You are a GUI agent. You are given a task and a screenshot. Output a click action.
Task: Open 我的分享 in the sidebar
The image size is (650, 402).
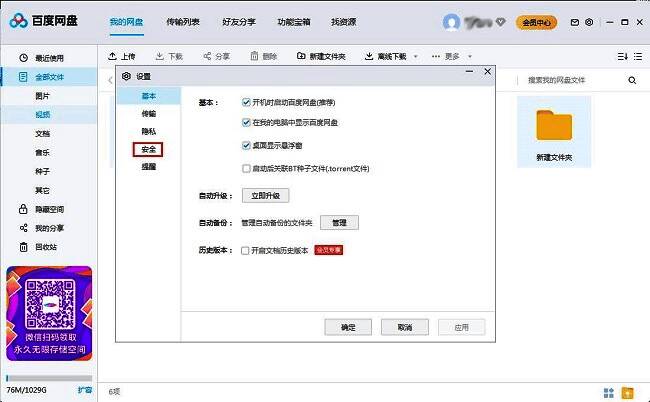(49, 228)
